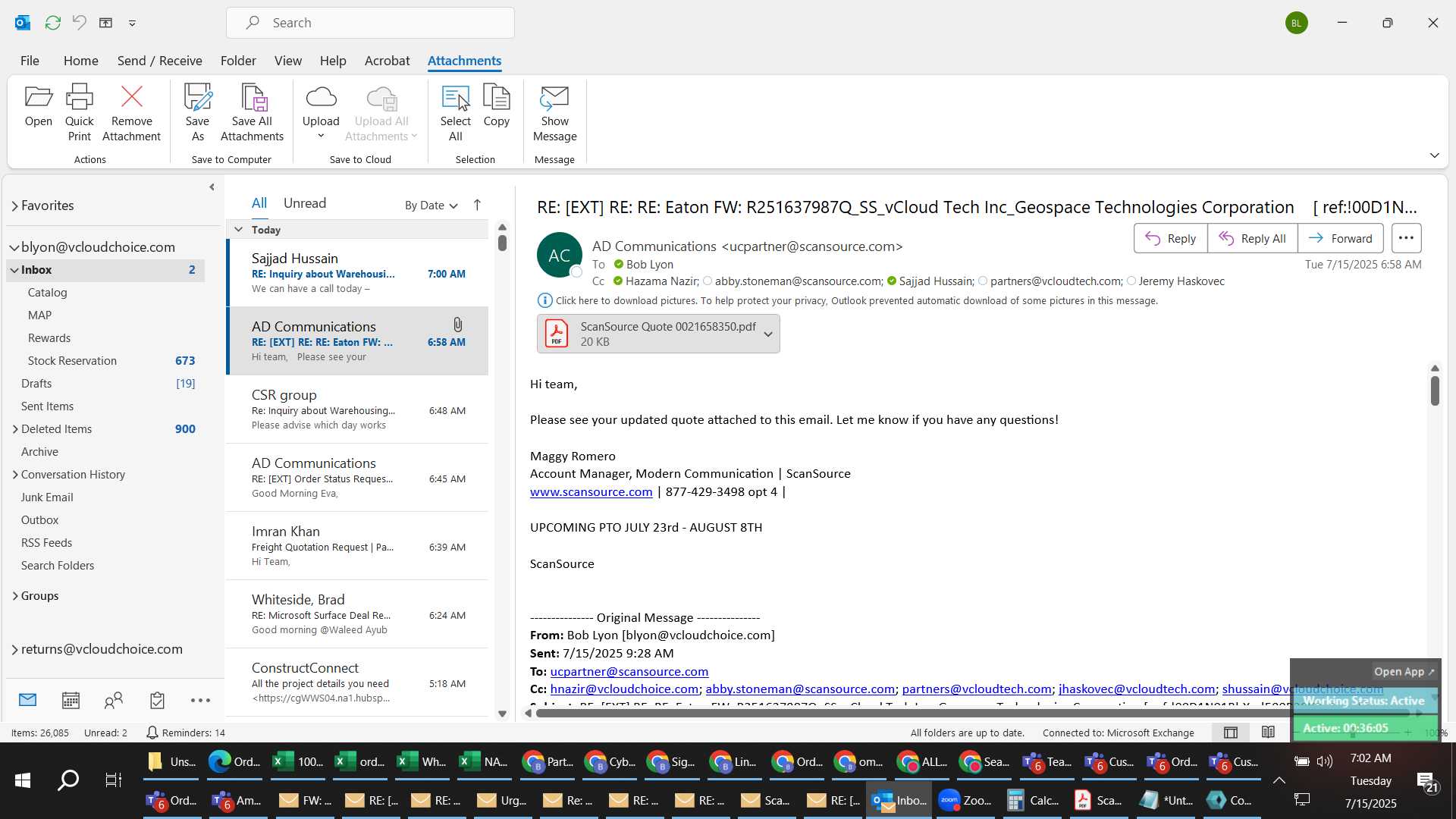Open Sajjad Hussain Inquiry about Warehousing email
This screenshot has width=1456, height=819.
point(358,273)
